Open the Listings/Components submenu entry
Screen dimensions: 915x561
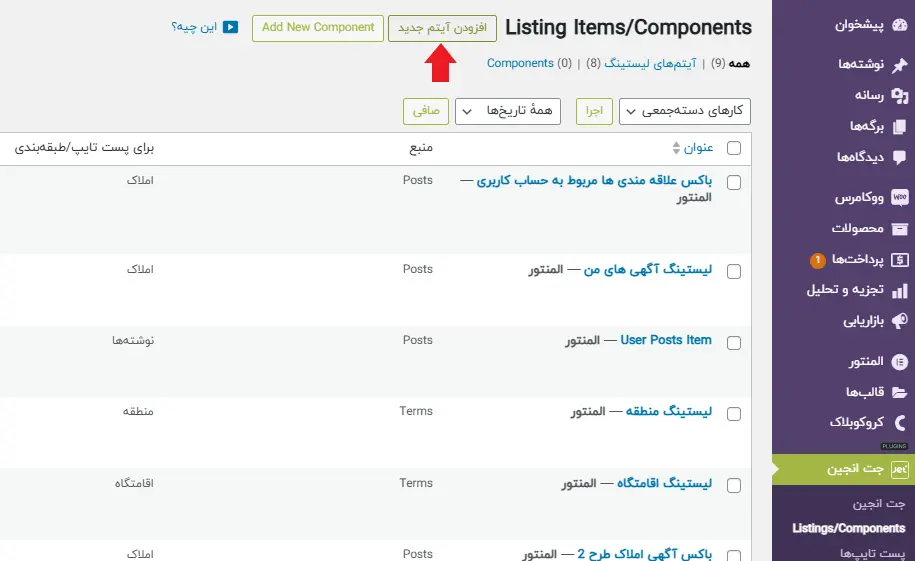[x=848, y=528]
